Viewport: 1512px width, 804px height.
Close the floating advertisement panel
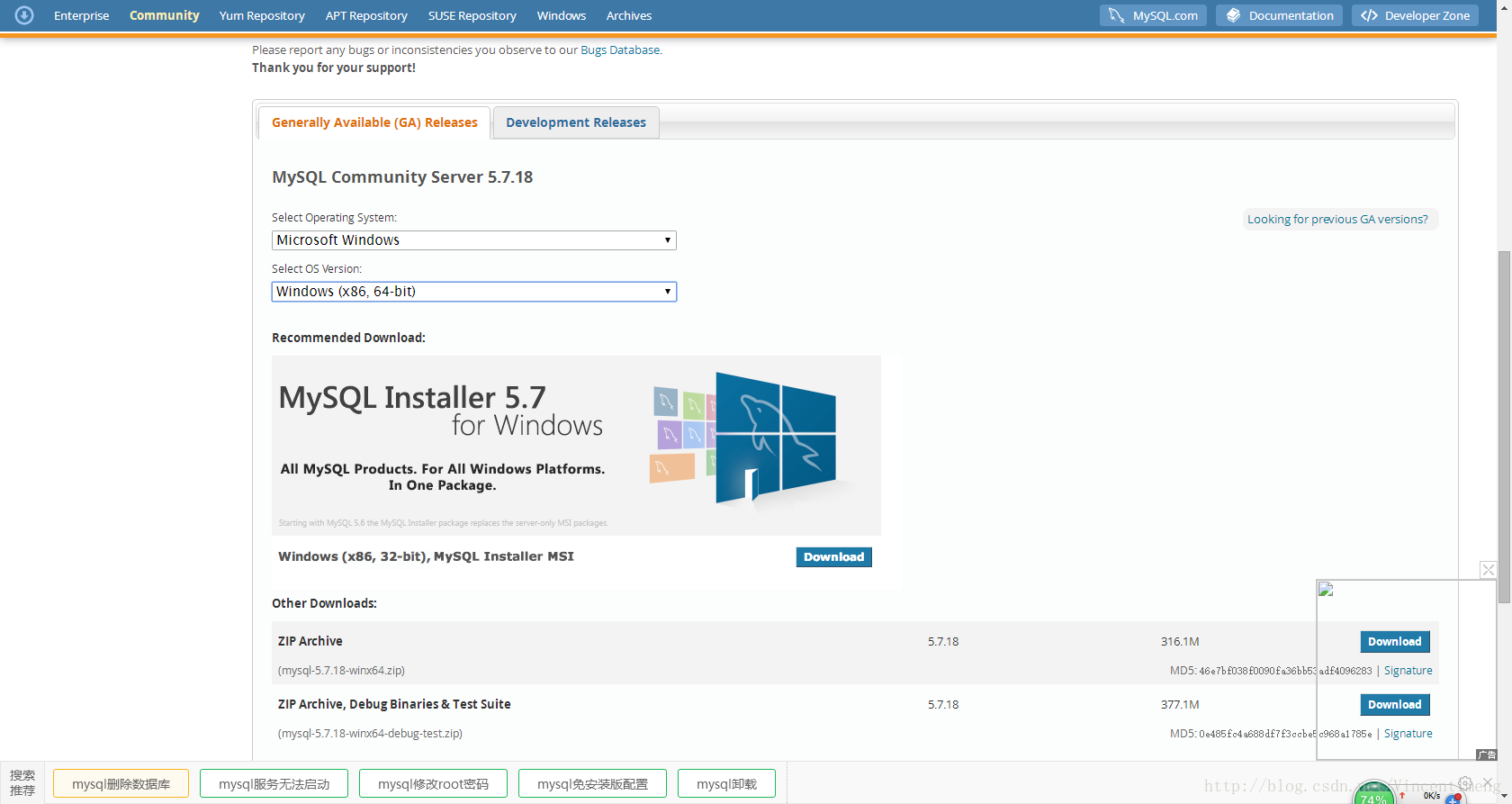click(x=1489, y=570)
